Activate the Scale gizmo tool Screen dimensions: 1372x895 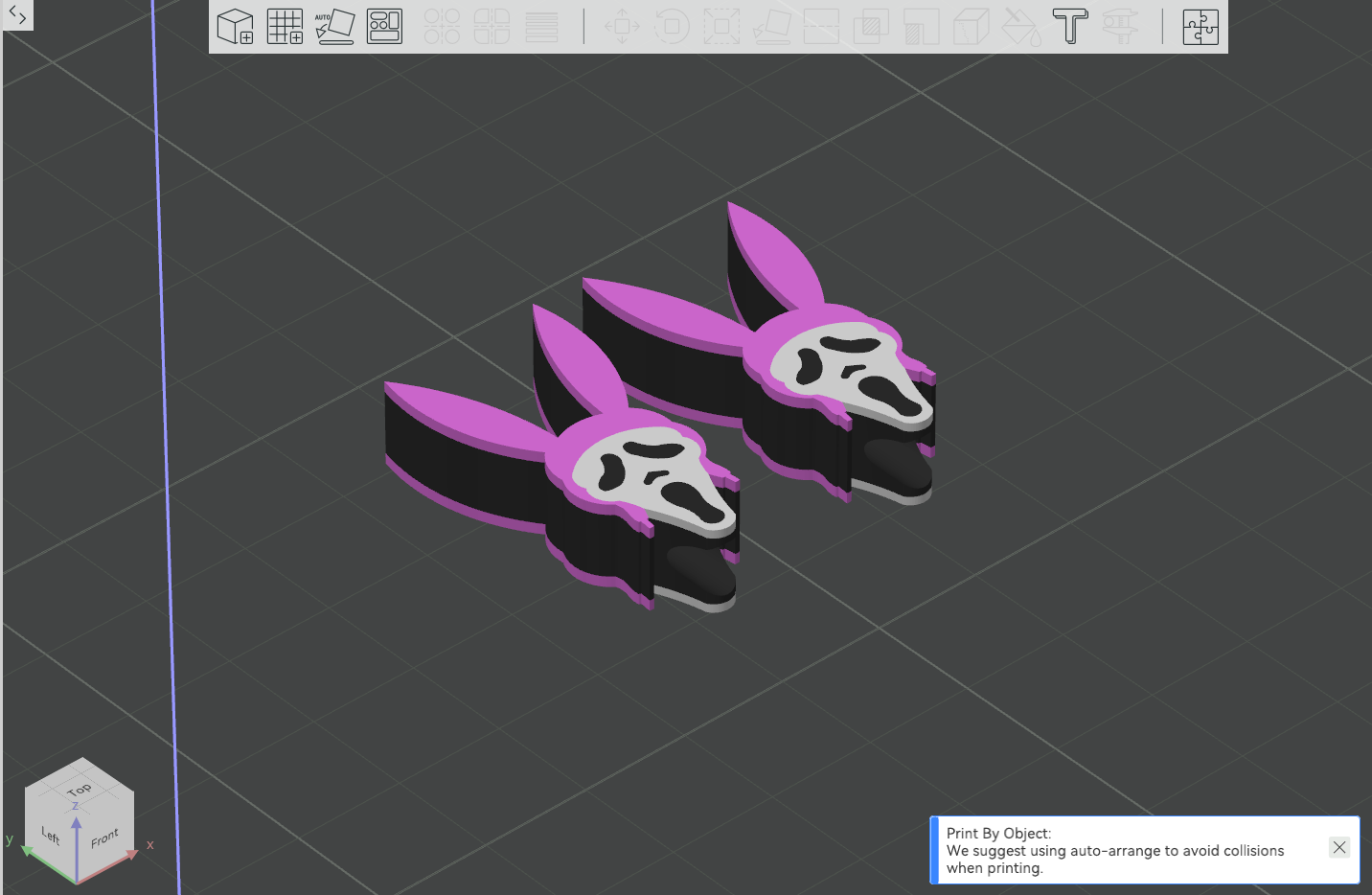point(721,26)
